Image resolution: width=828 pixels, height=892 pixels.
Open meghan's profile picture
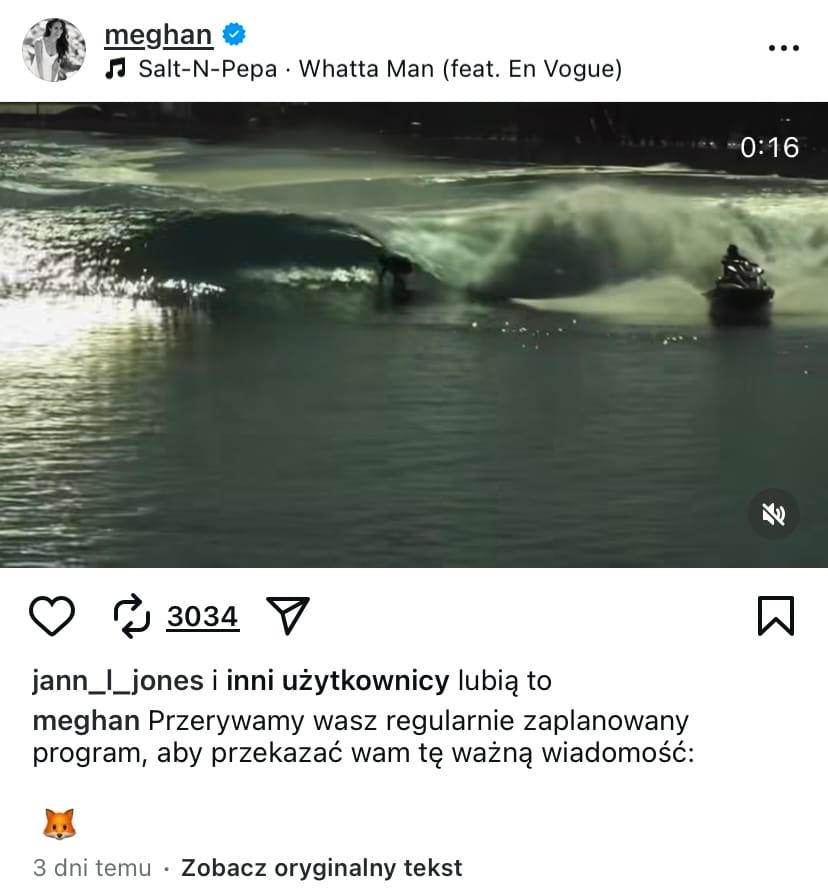pyautogui.click(x=54, y=50)
